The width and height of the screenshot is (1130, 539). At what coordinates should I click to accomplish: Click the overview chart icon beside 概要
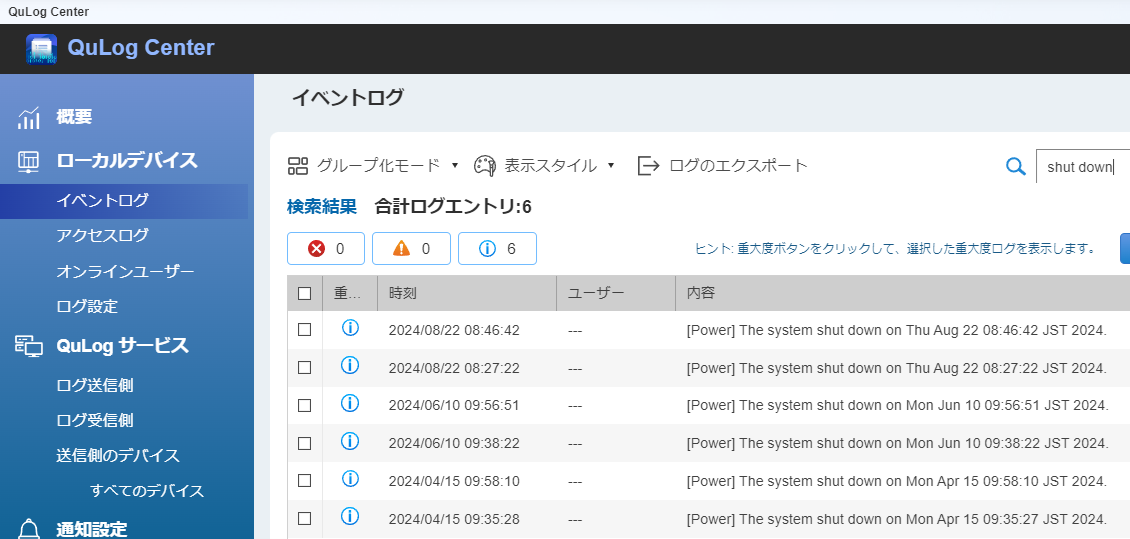(x=29, y=118)
